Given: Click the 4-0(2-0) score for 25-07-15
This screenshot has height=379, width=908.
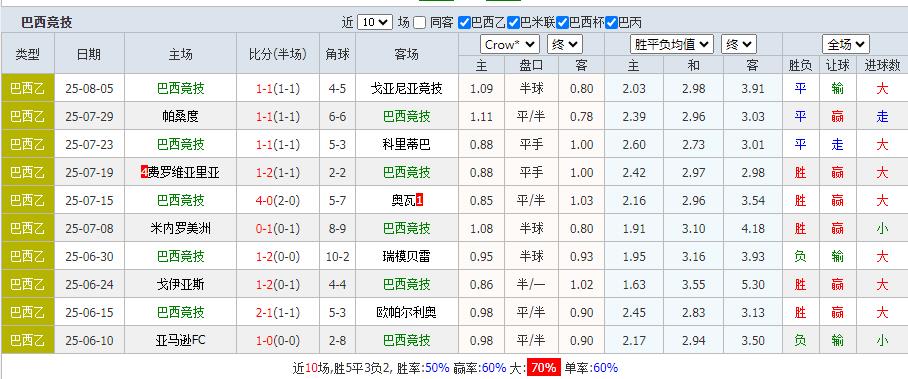Looking at the screenshot, I should [x=278, y=201].
